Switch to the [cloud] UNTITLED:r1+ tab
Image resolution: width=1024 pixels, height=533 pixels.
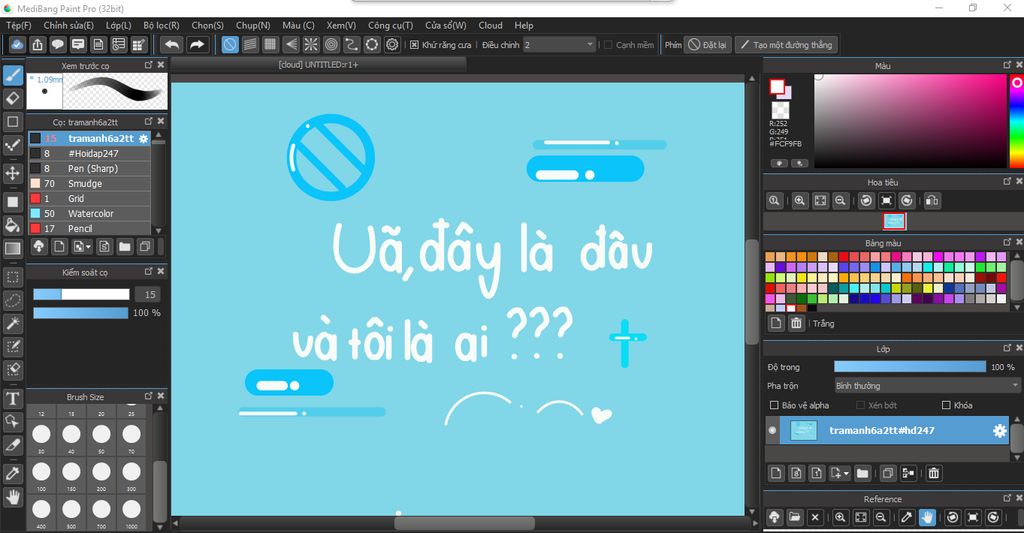318,65
